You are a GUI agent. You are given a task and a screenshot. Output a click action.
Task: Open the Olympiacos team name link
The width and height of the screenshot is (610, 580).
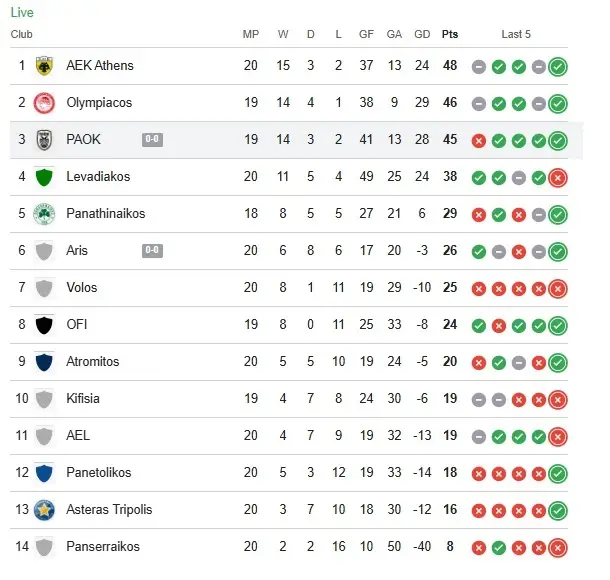click(x=99, y=103)
